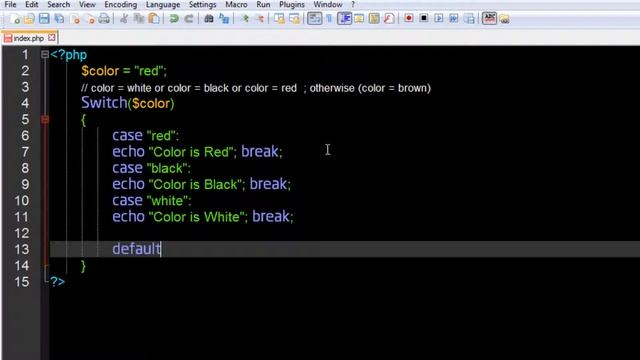Collapse the switch block fold marker on line 5
This screenshot has width=640, height=360.
coord(45,119)
